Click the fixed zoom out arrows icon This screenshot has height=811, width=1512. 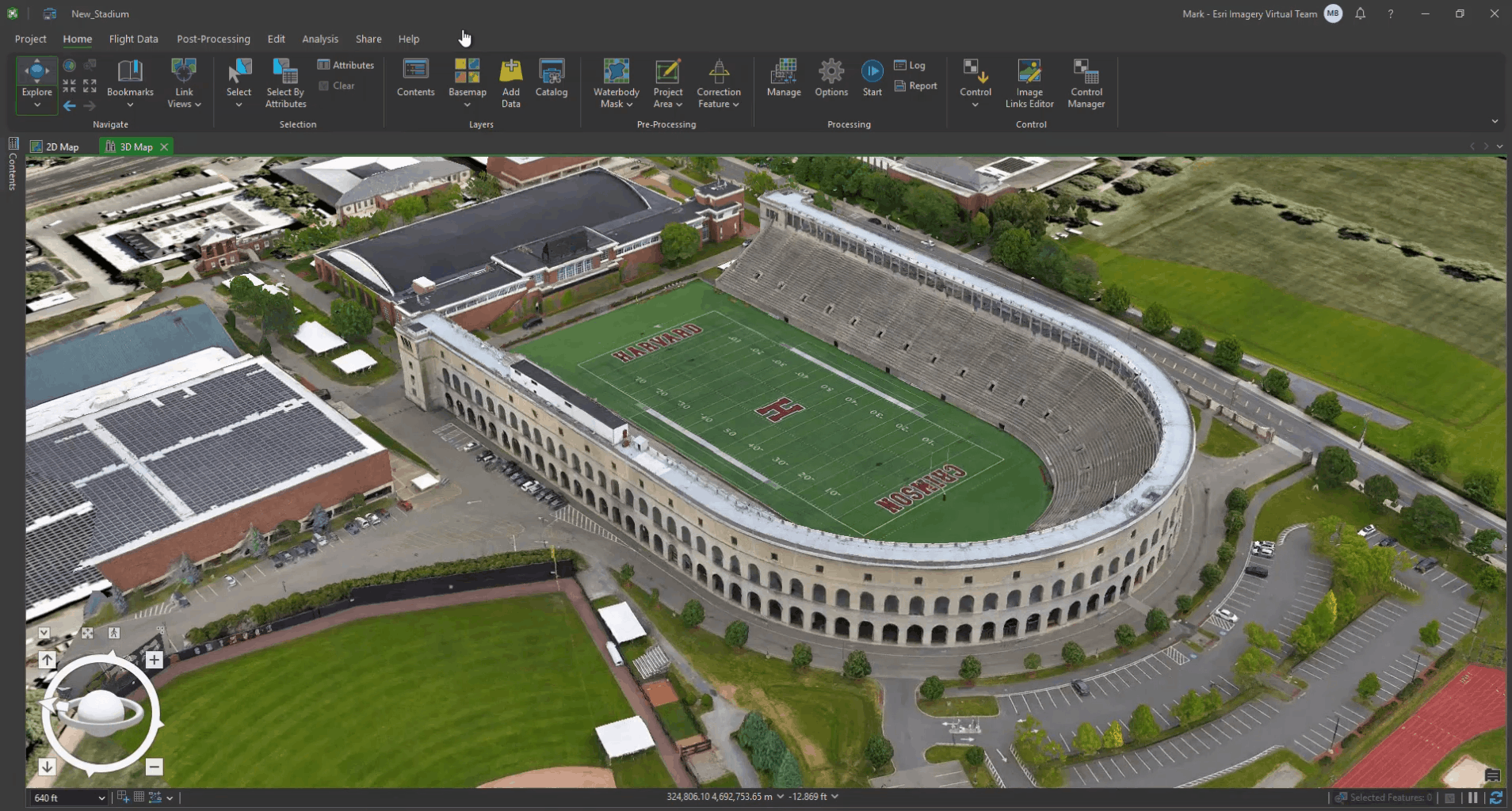click(90, 86)
